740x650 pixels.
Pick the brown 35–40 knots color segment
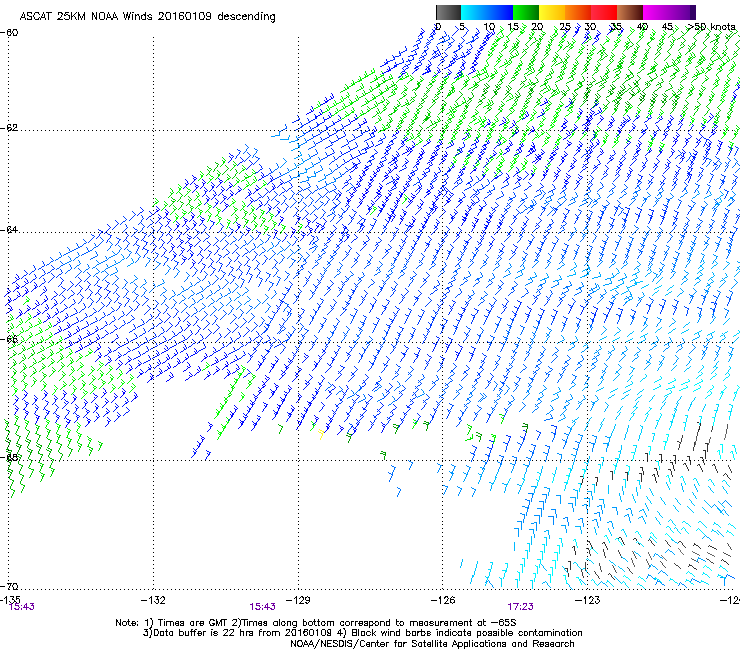[x=630, y=12]
